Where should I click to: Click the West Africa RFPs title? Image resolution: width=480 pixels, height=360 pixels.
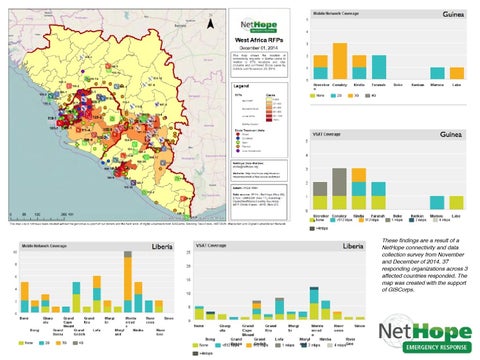(259, 40)
